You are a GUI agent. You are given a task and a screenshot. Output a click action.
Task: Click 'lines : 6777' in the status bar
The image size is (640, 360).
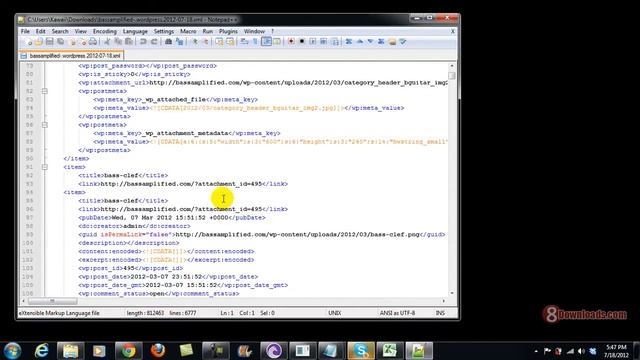(x=183, y=313)
